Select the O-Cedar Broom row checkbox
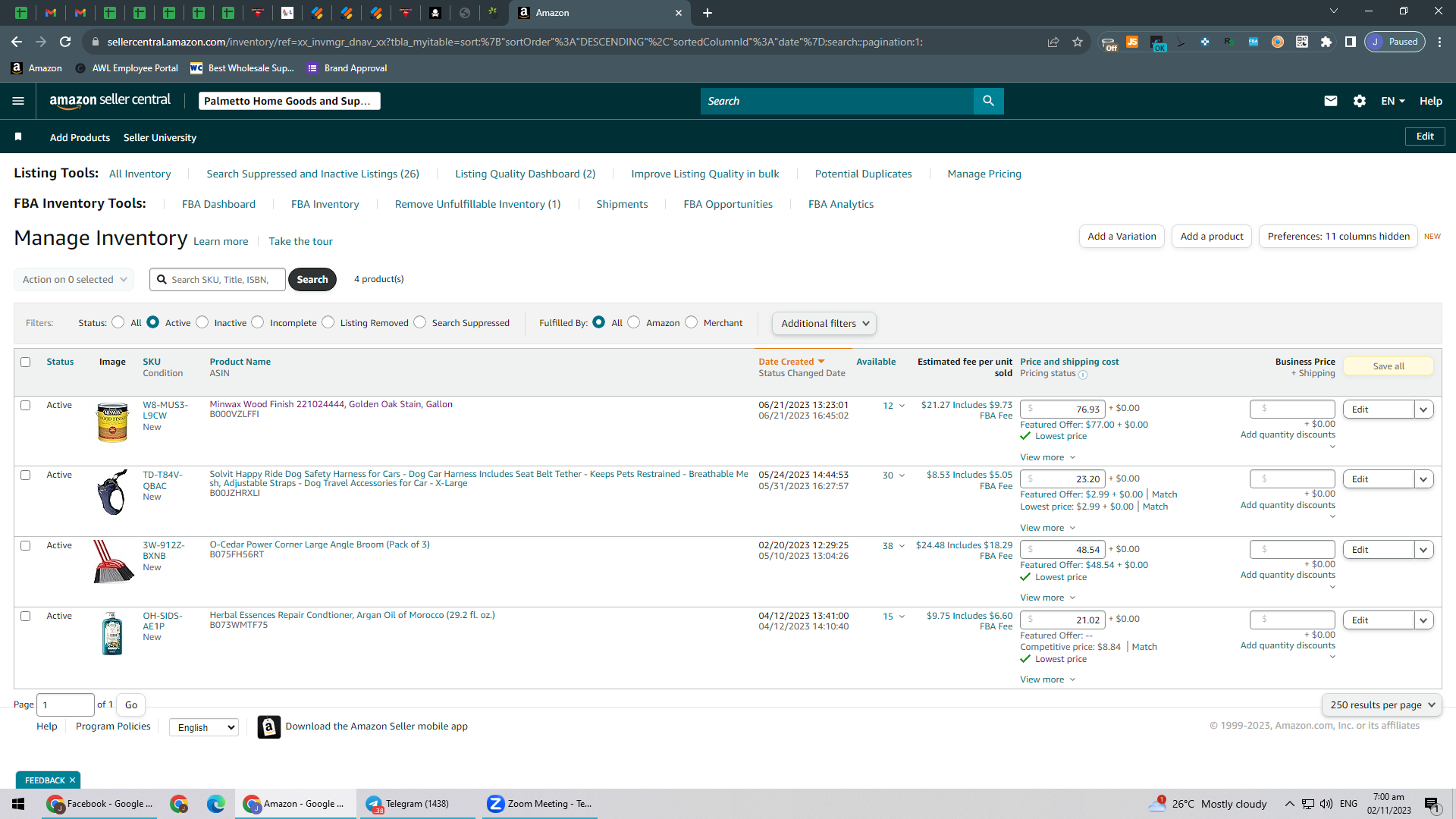 tap(25, 546)
